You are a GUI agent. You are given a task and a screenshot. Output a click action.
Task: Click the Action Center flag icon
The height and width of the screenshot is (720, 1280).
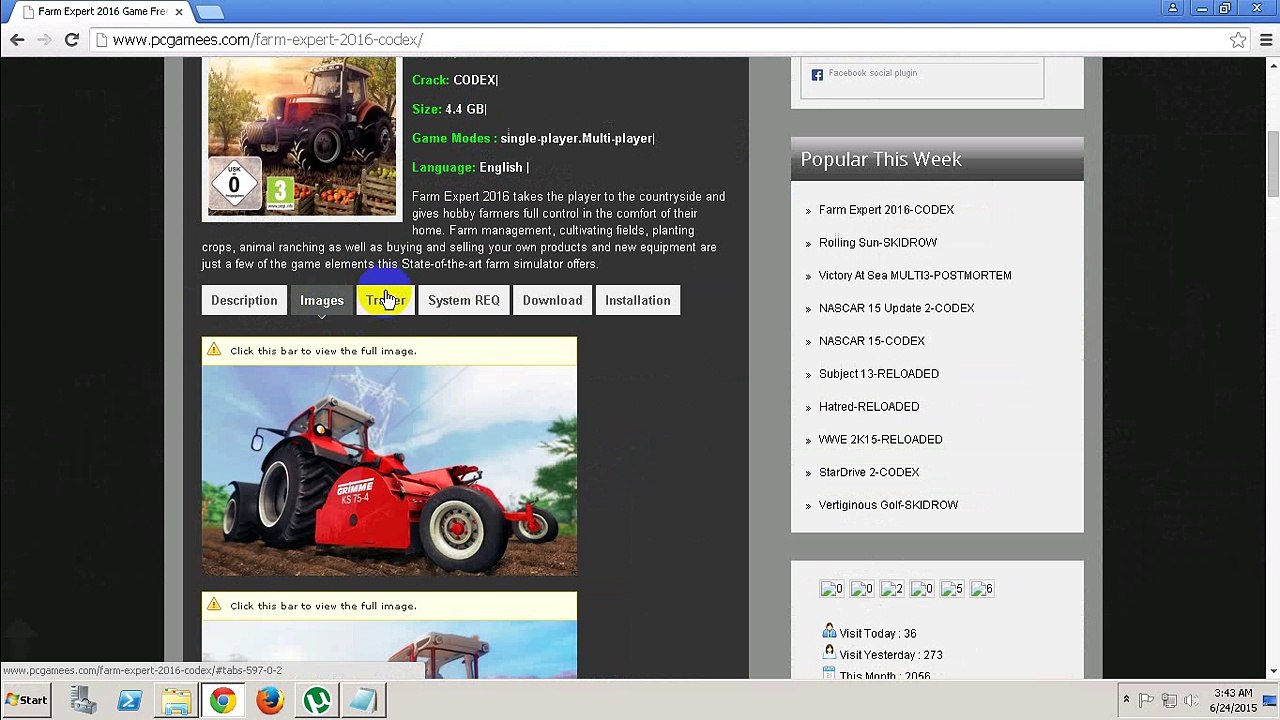click(1147, 700)
